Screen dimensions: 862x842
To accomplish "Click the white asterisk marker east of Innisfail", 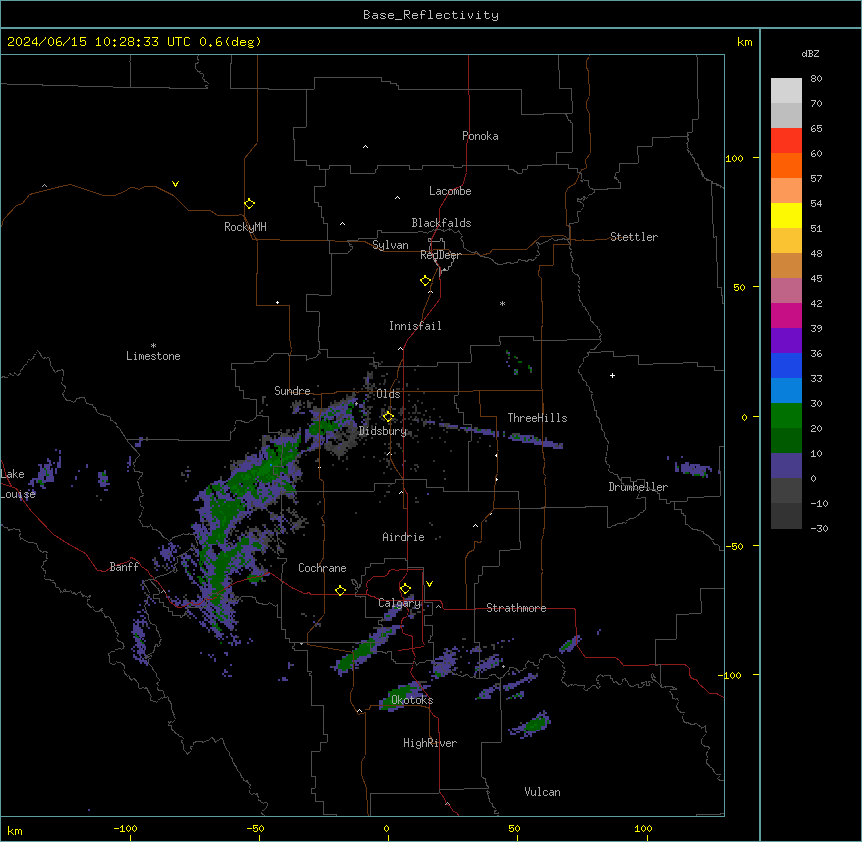I will [502, 303].
